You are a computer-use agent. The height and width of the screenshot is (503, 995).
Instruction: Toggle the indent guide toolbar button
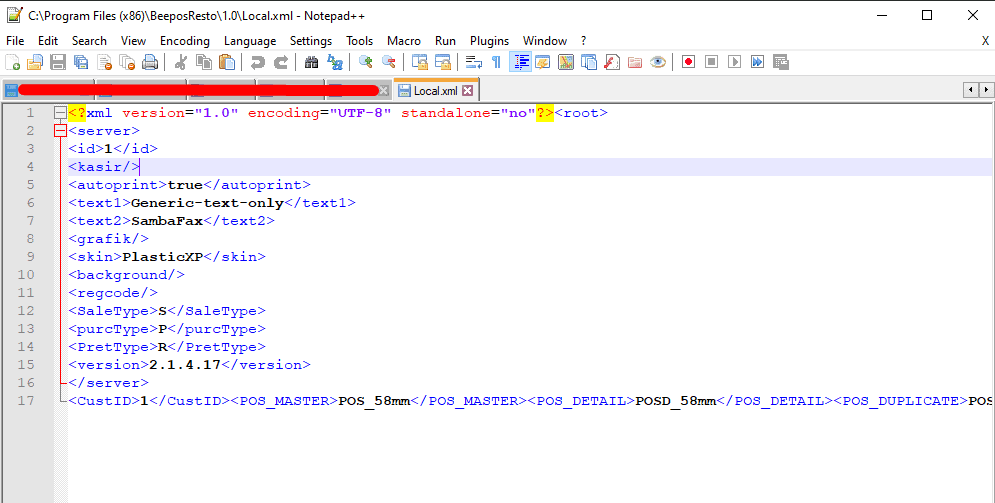pos(520,62)
